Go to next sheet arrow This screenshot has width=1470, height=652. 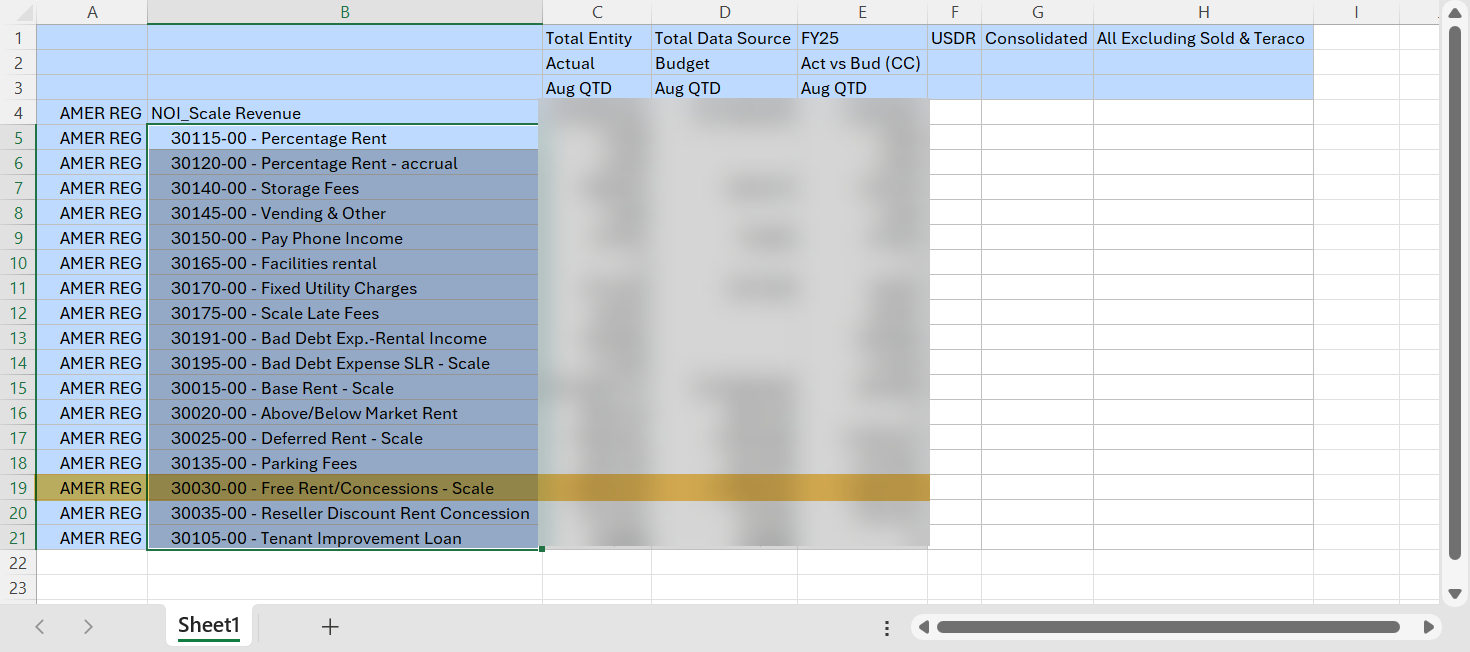88,627
